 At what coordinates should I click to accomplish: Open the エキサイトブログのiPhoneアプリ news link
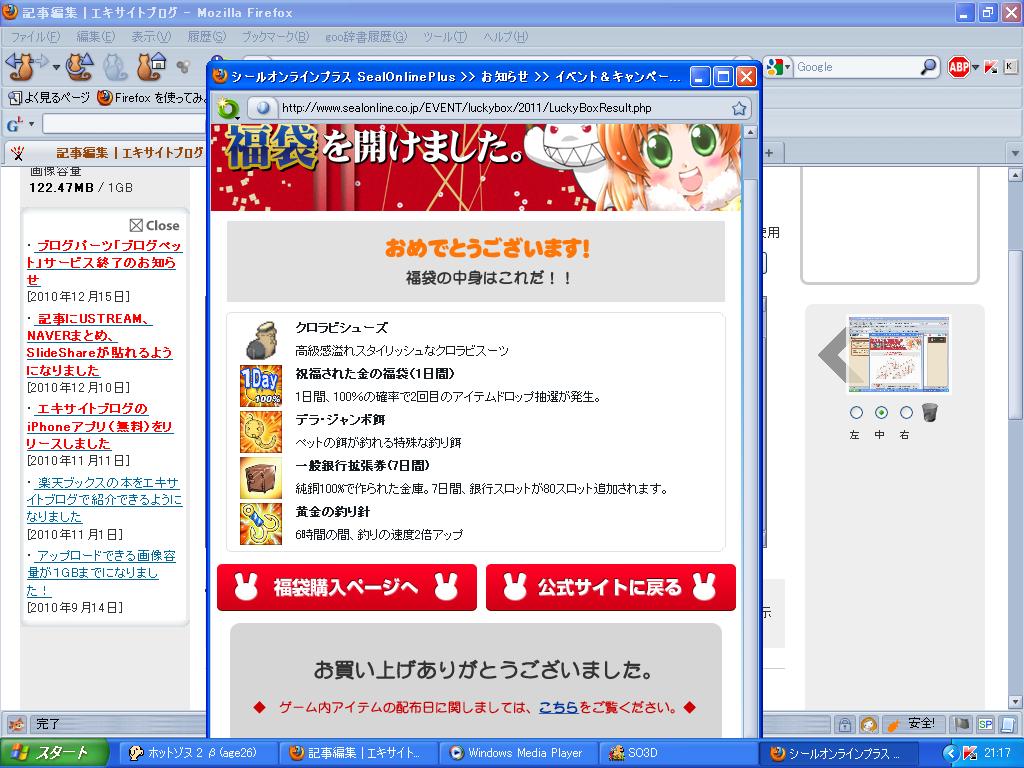click(x=99, y=426)
